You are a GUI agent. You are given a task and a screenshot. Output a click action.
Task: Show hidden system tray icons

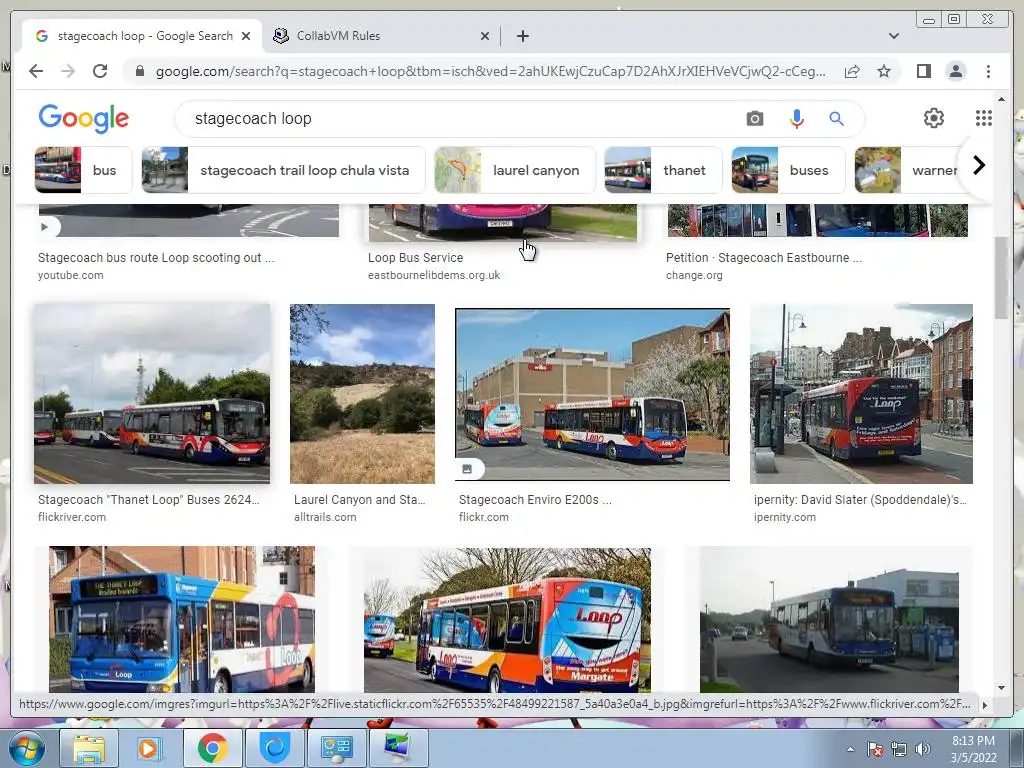coord(850,749)
